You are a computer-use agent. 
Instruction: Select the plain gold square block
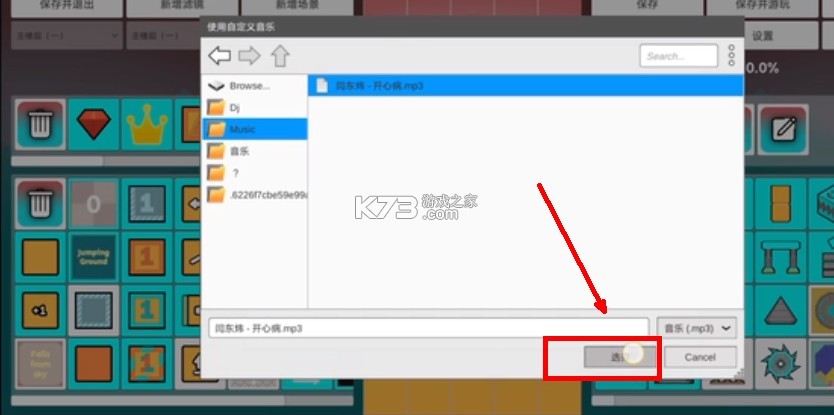click(40, 257)
